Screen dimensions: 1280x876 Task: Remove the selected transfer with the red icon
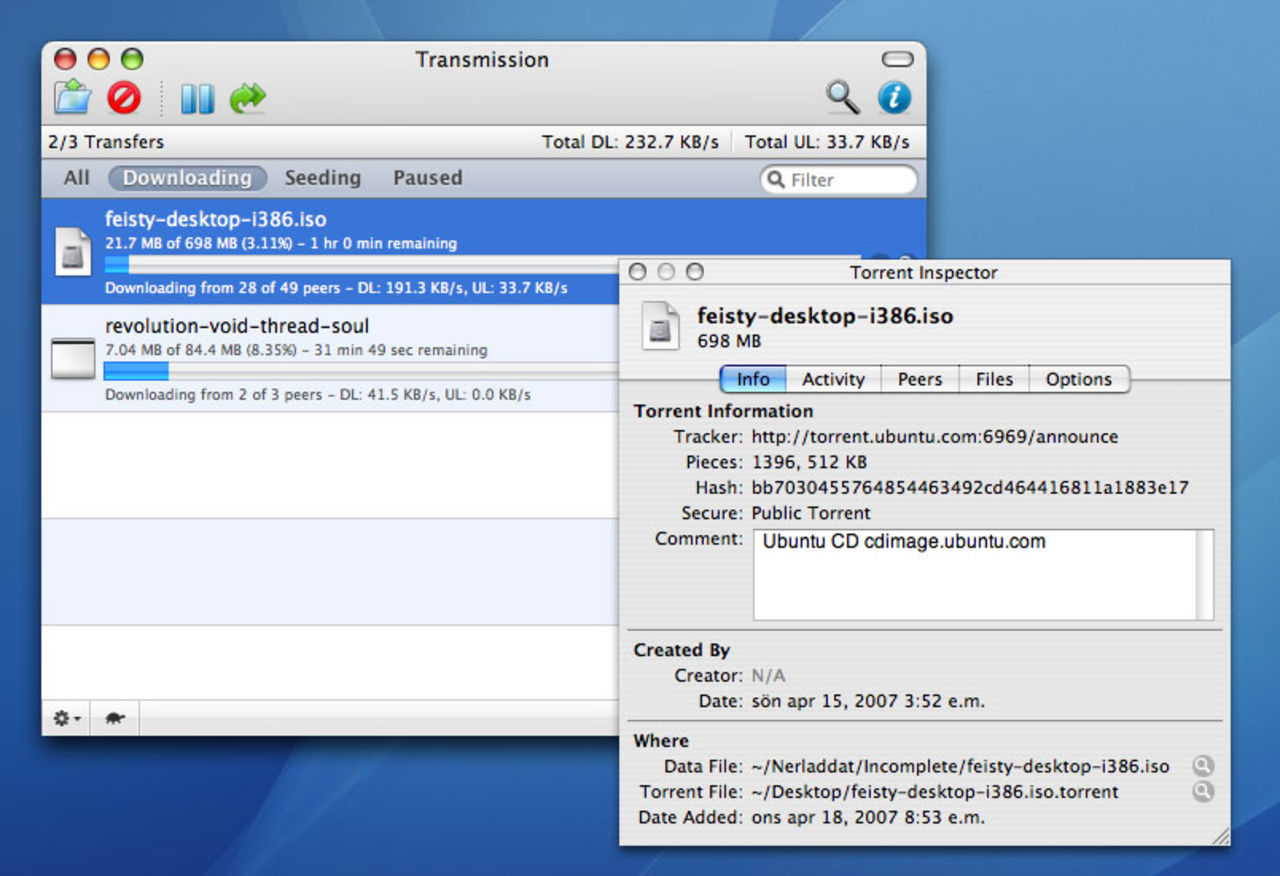pos(123,97)
